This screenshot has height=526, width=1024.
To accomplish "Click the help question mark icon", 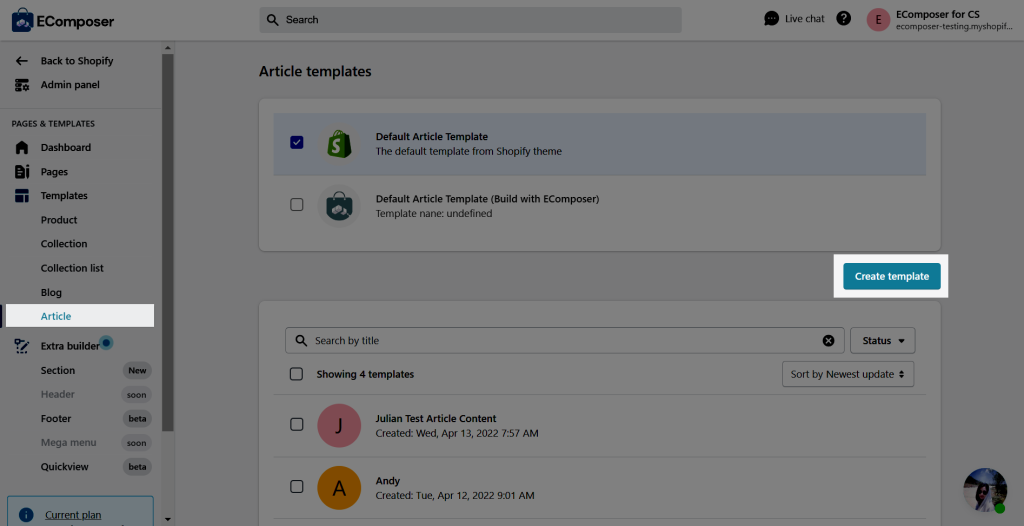I will [x=844, y=18].
